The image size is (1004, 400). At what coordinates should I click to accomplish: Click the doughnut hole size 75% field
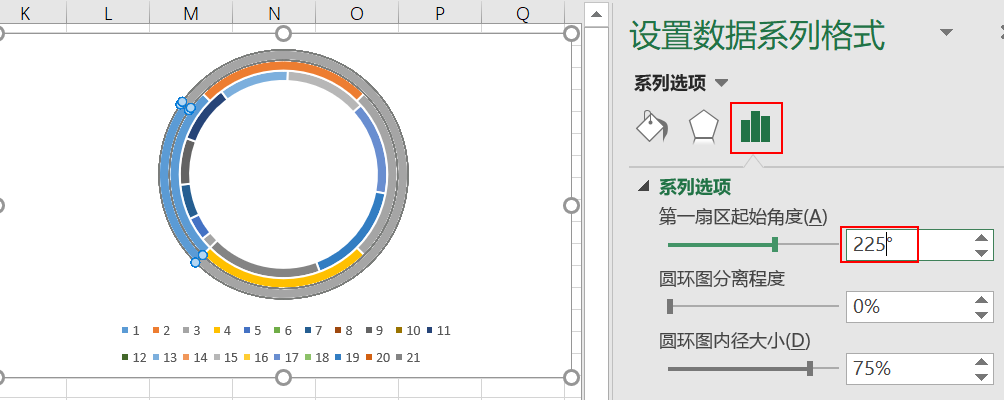click(x=907, y=369)
